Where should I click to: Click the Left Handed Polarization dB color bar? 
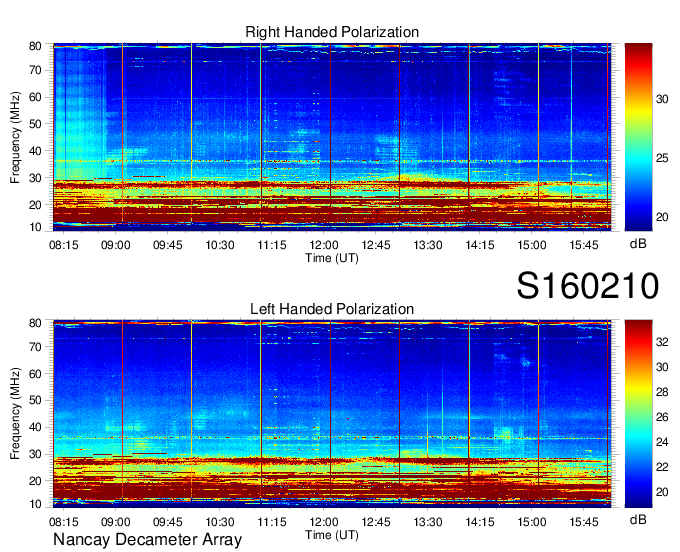pos(638,414)
